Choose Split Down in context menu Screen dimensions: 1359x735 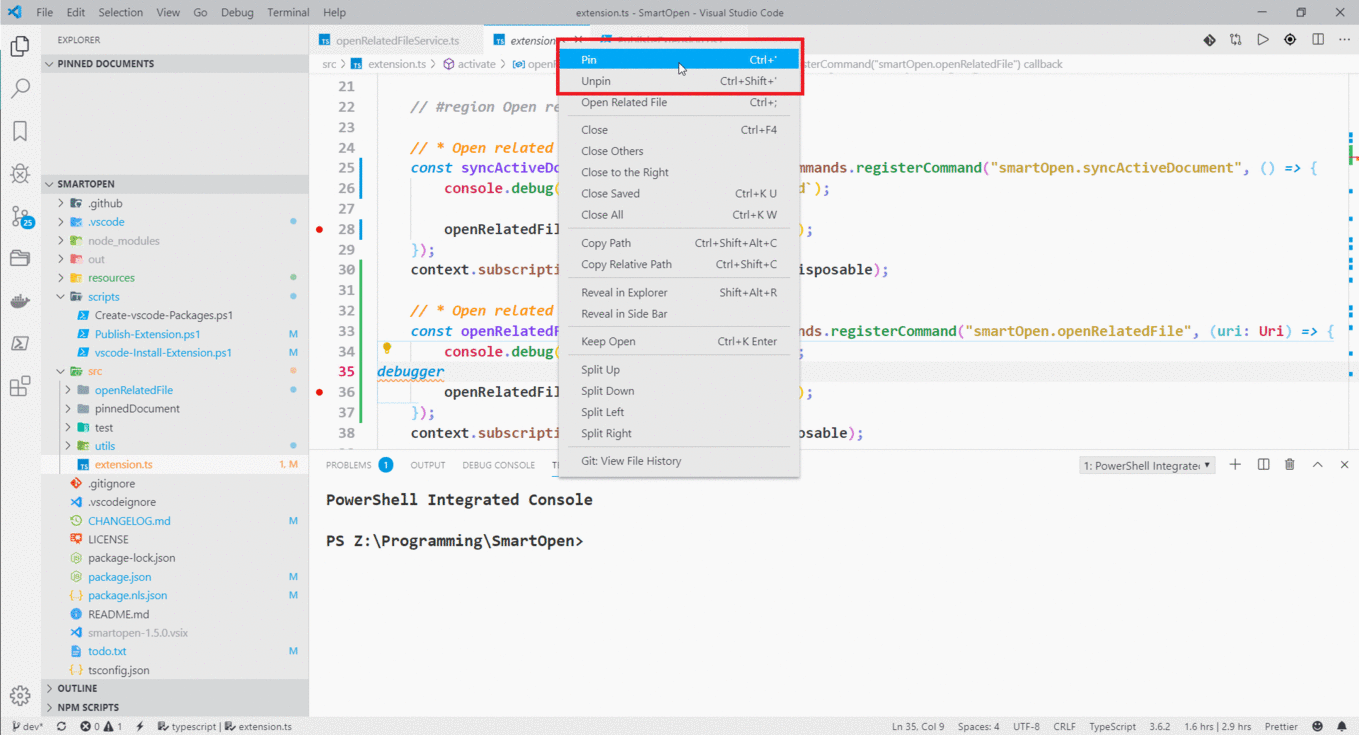point(679,391)
